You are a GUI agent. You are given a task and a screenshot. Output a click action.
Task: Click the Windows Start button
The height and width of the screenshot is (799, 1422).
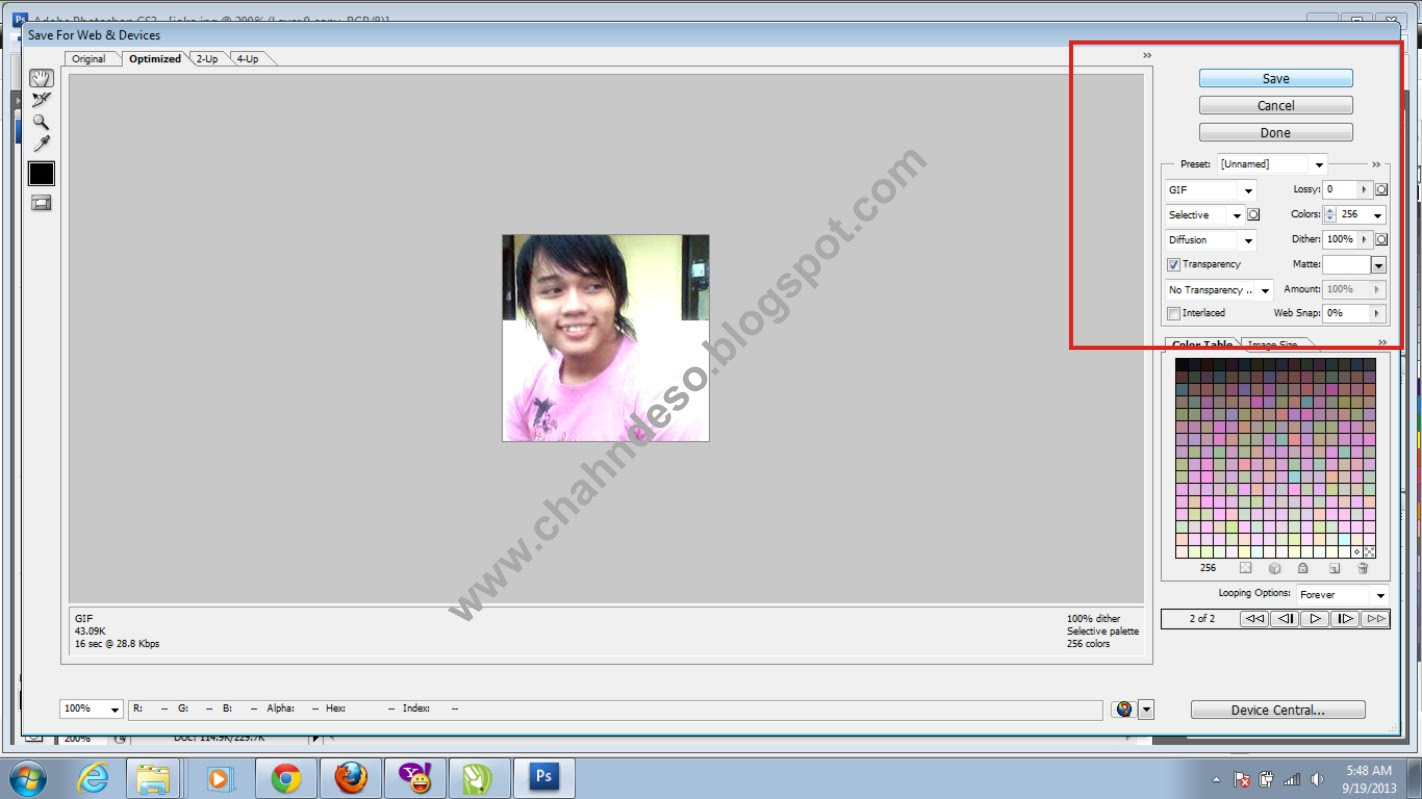27,778
